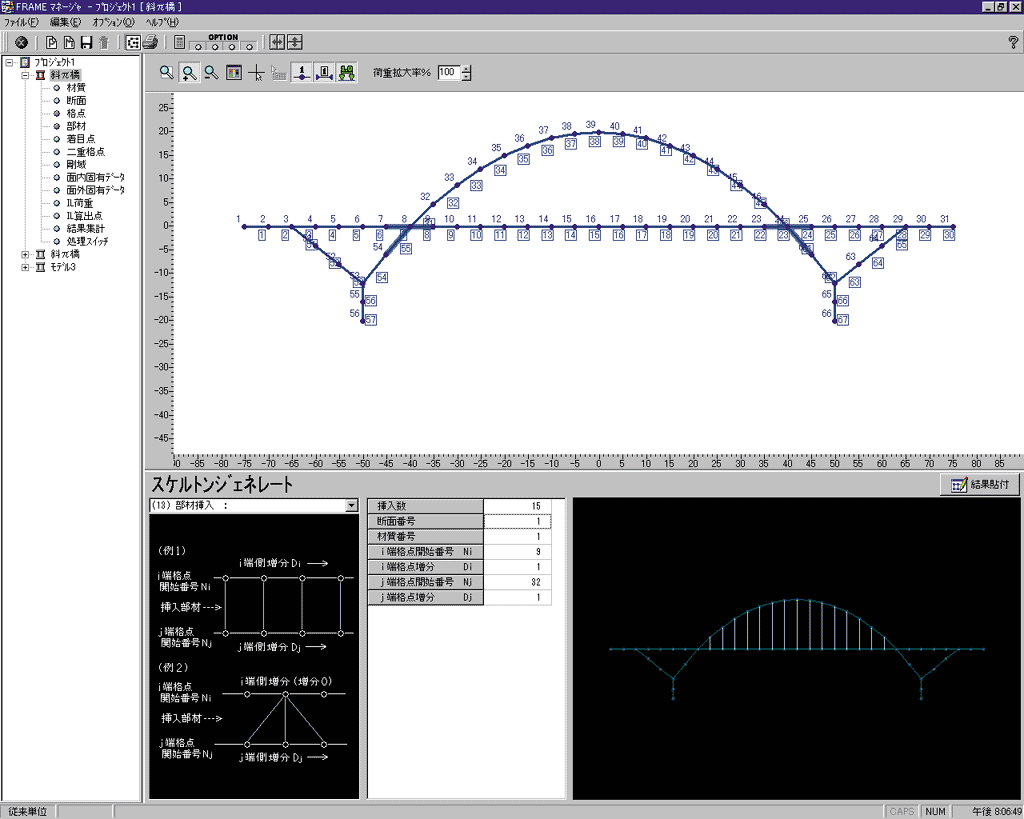
Task: Click the zoom in magnifier icon
Action: tap(189, 73)
